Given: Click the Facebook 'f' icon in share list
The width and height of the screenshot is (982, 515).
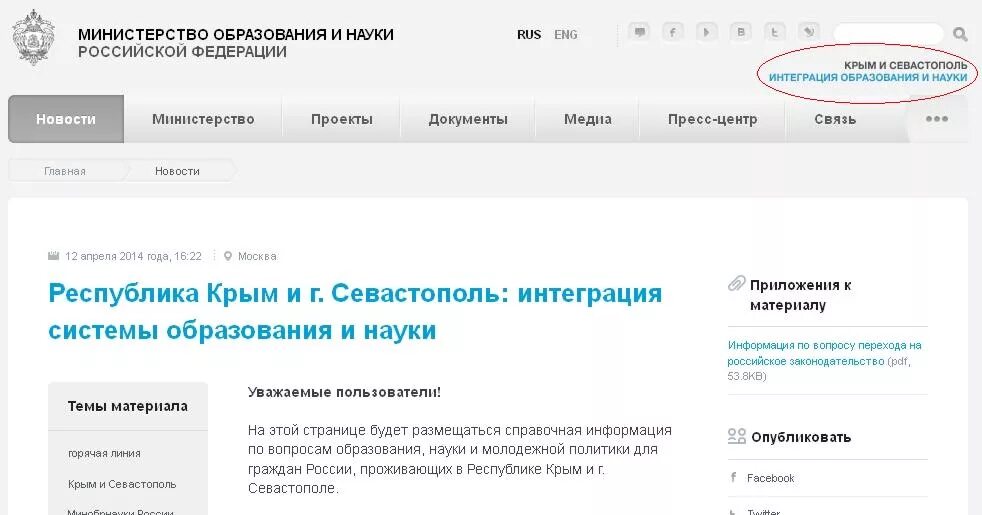Looking at the screenshot, I should pyautogui.click(x=733, y=477).
